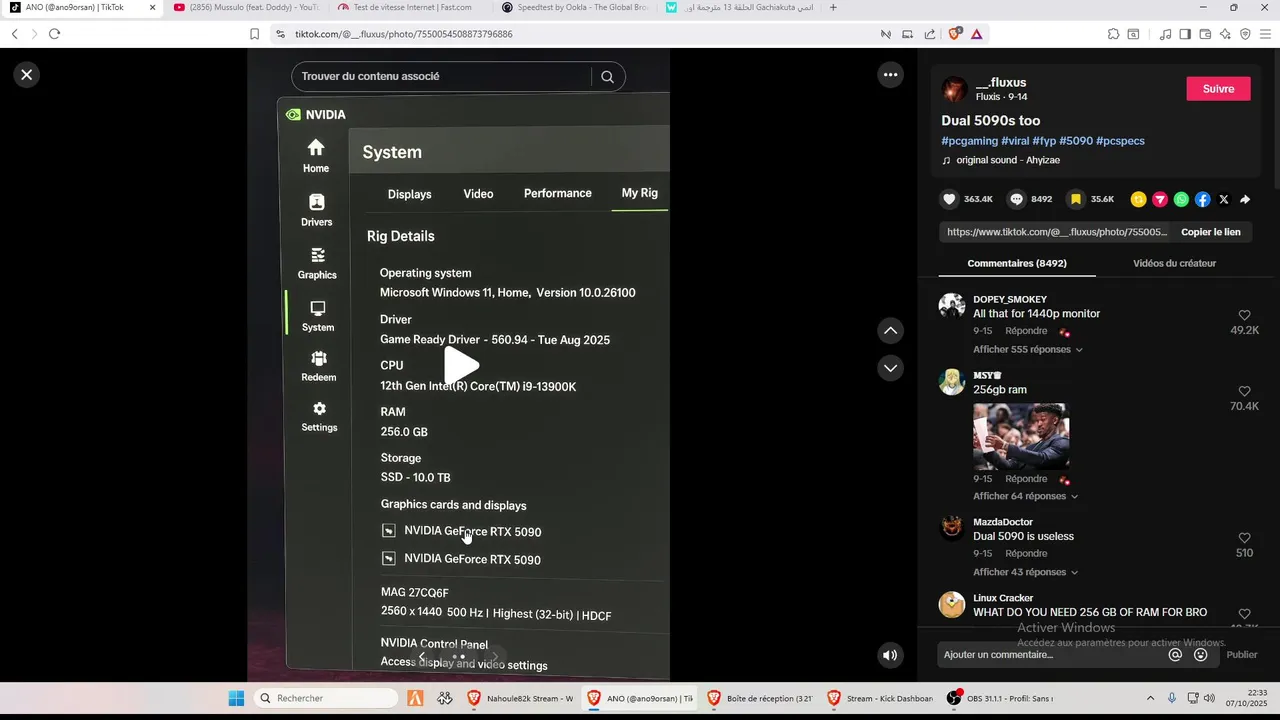The width and height of the screenshot is (1280, 720).
Task: Share to X
Action: [1224, 199]
